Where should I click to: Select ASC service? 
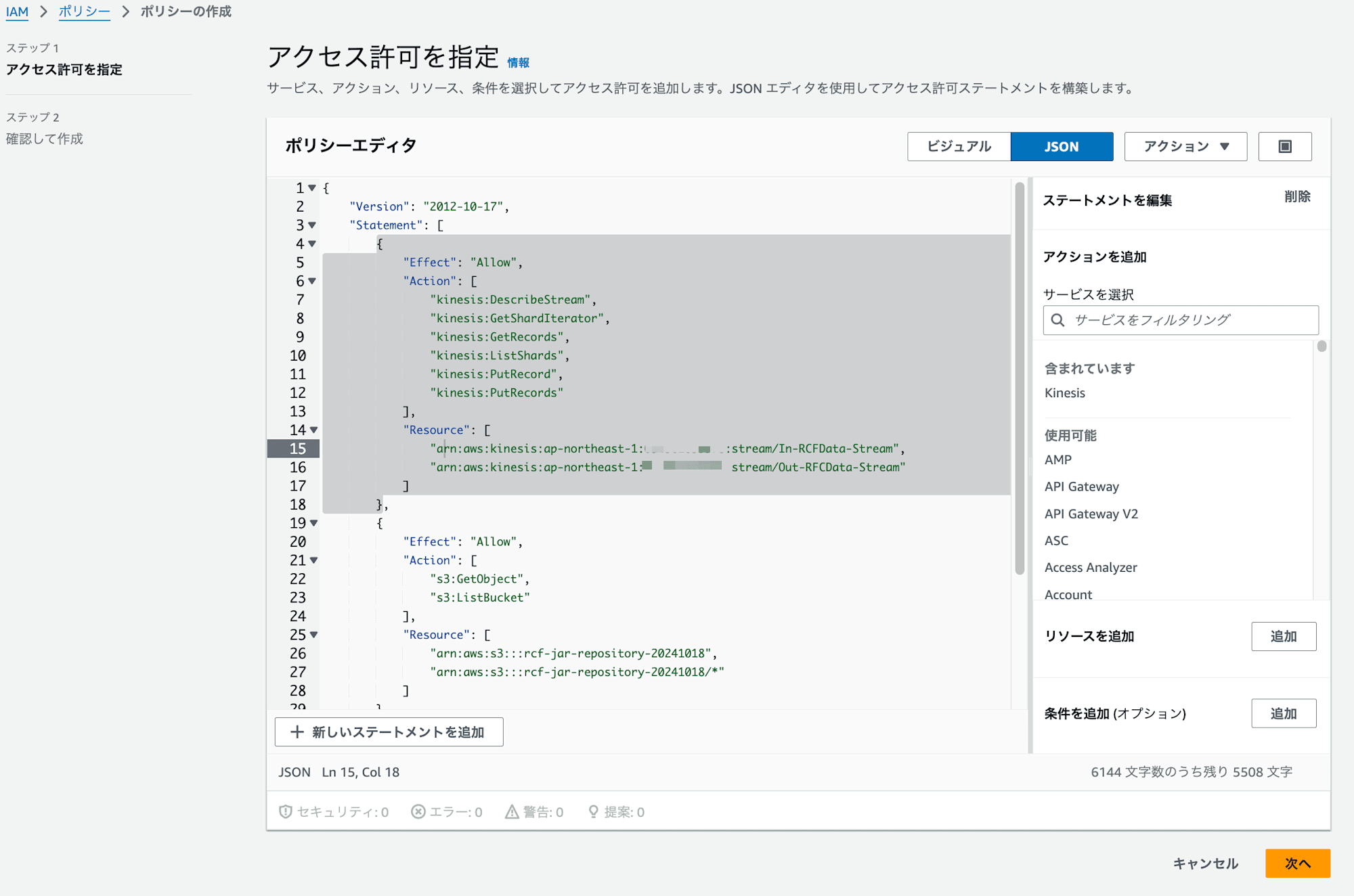(1056, 541)
